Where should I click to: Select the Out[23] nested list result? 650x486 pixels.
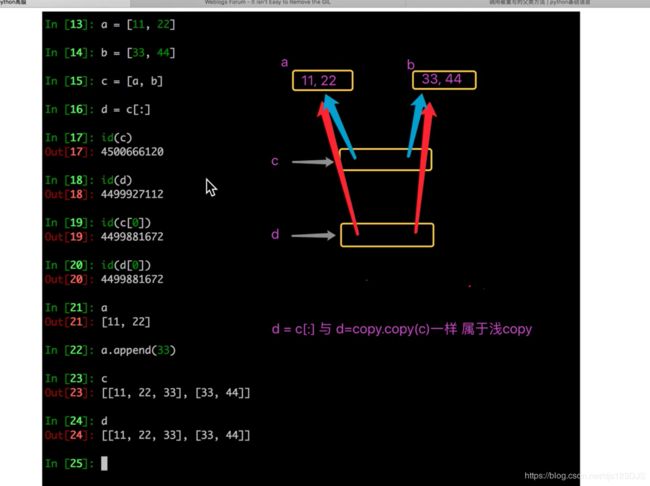(176, 393)
